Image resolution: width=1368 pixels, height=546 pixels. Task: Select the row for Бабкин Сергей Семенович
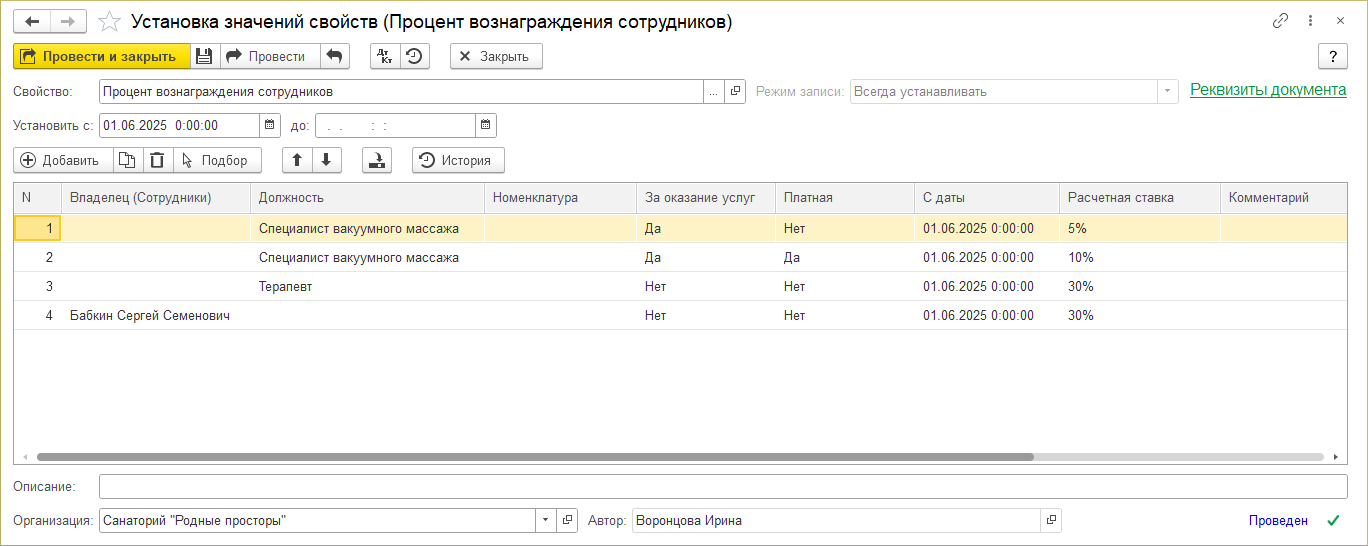(150, 316)
